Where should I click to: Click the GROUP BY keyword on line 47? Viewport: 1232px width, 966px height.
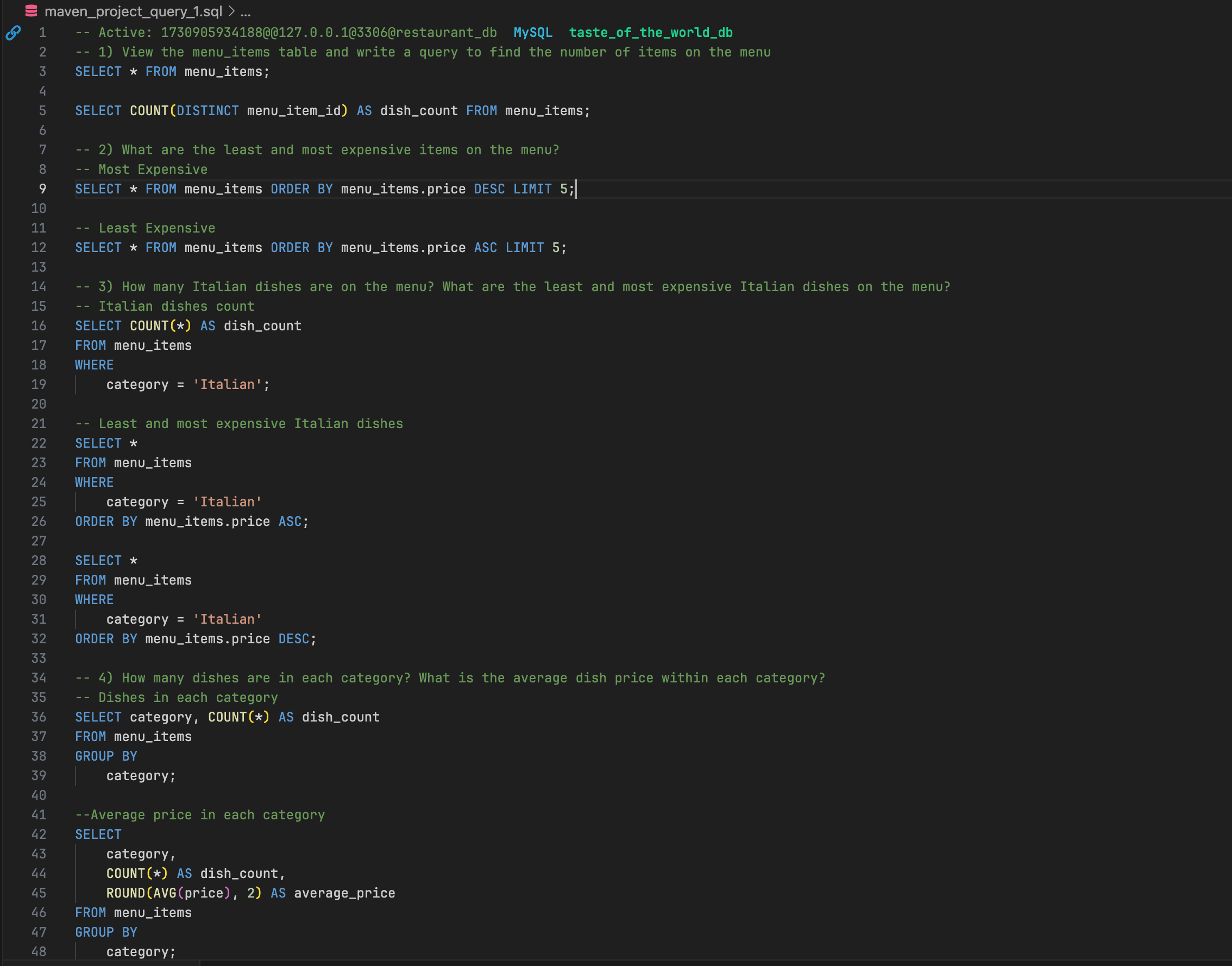pyautogui.click(x=106, y=933)
